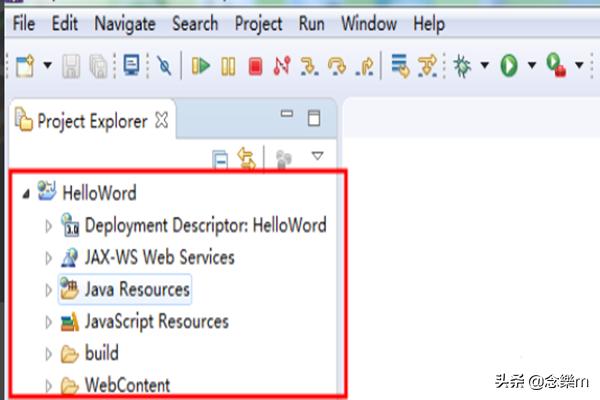Click the red Terminate stop icon

(x=255, y=66)
